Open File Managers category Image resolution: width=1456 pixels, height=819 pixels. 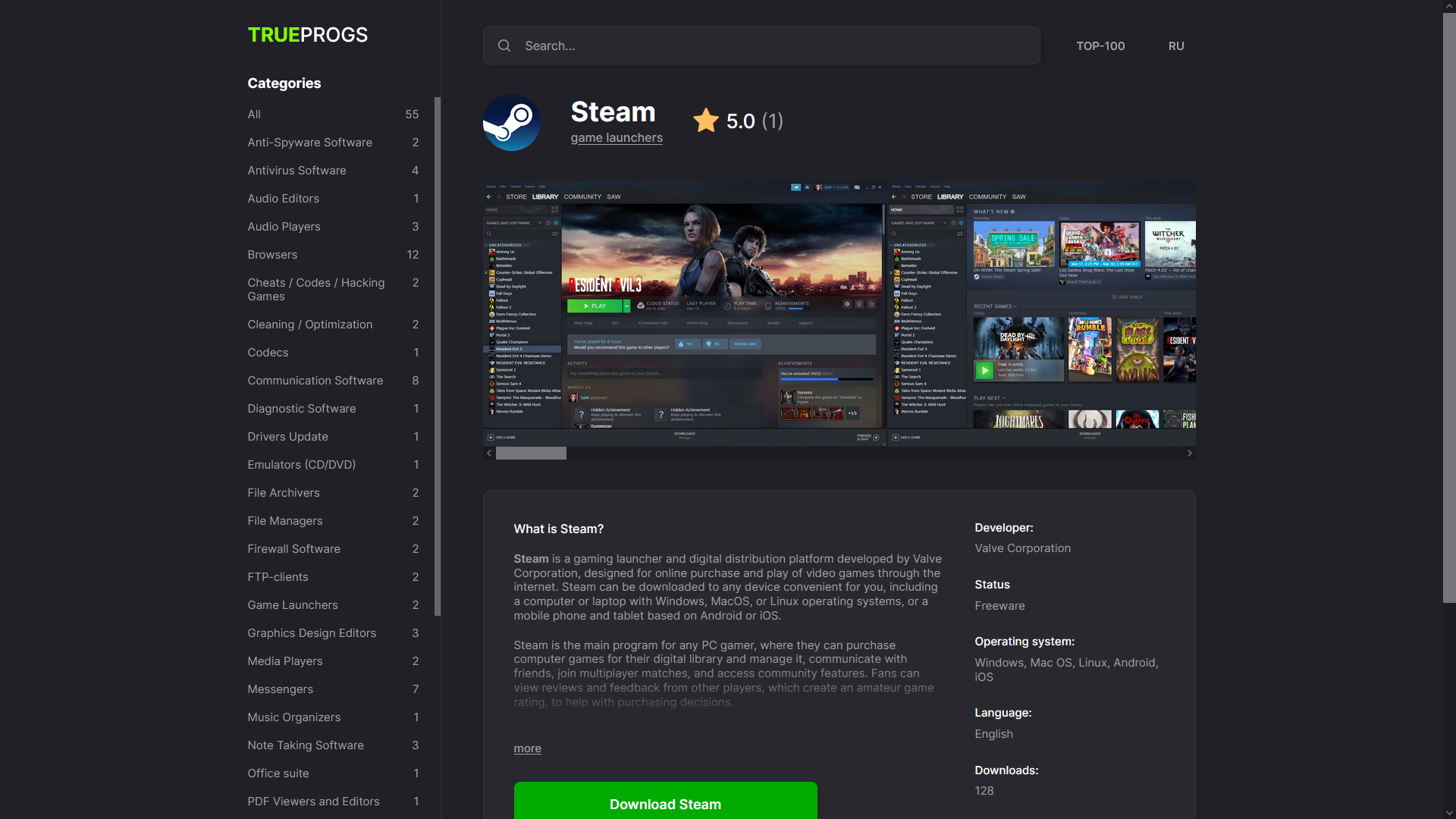coord(333,521)
